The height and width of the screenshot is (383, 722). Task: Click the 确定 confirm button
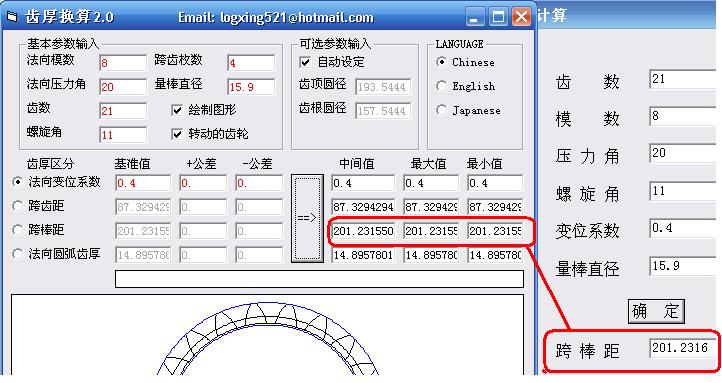point(656,312)
